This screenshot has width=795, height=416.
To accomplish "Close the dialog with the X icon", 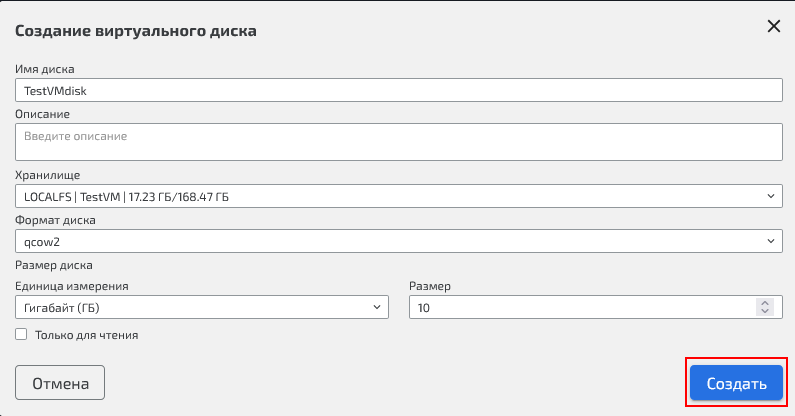I will click(773, 27).
